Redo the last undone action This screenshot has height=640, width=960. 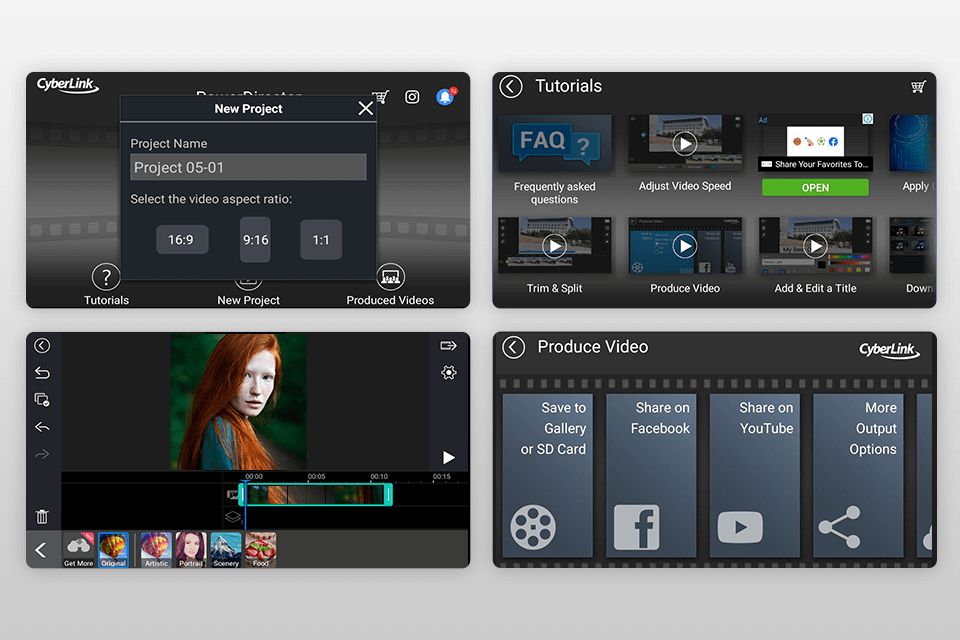click(41, 453)
